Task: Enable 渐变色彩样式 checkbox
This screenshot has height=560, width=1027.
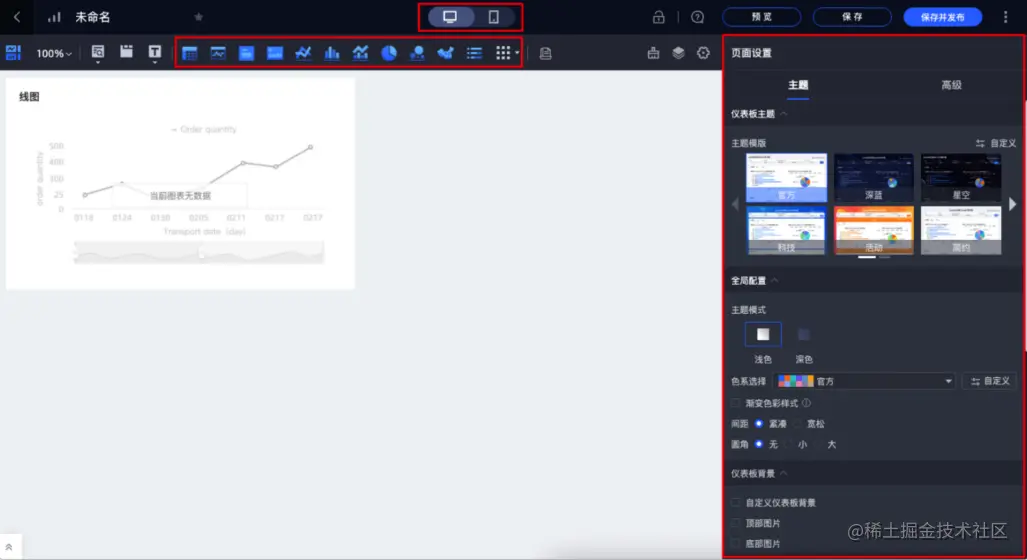Action: (736, 403)
